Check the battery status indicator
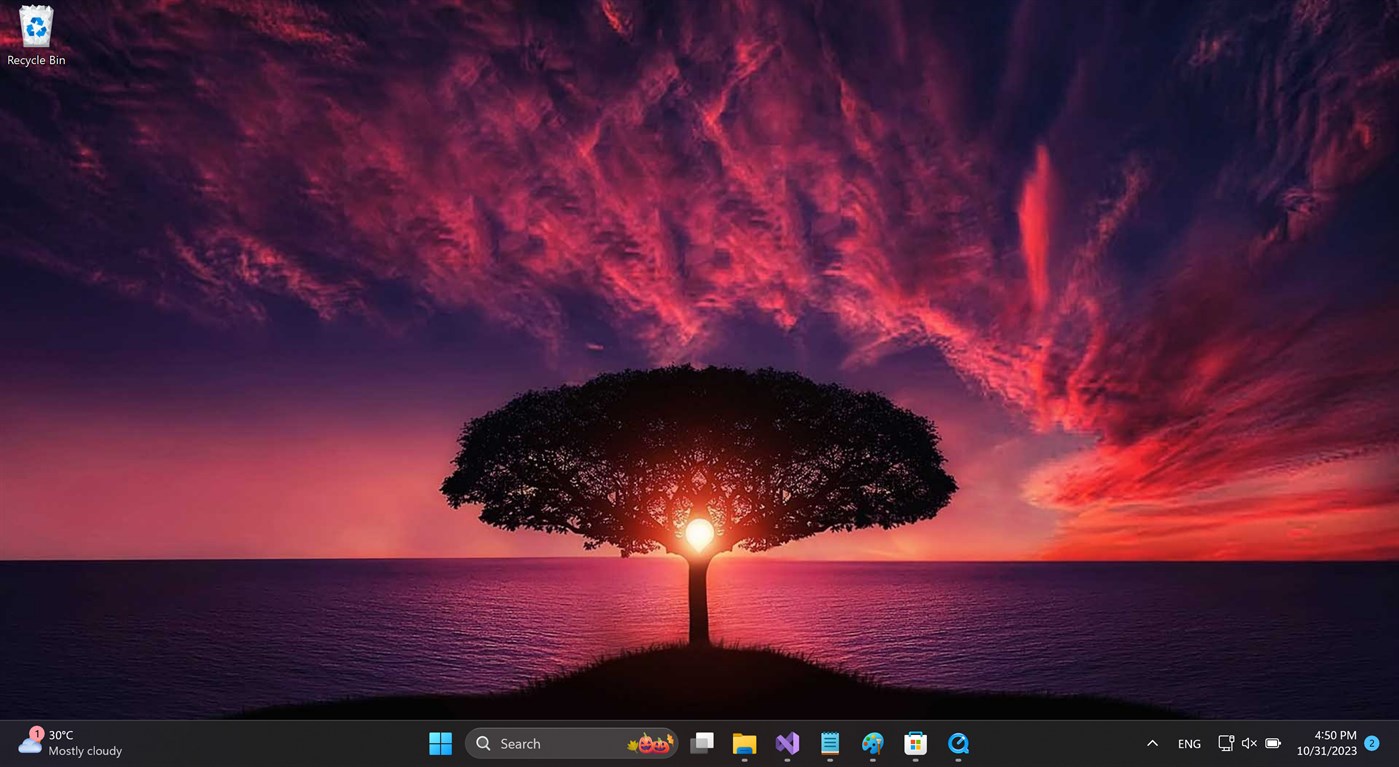 pos(1273,743)
